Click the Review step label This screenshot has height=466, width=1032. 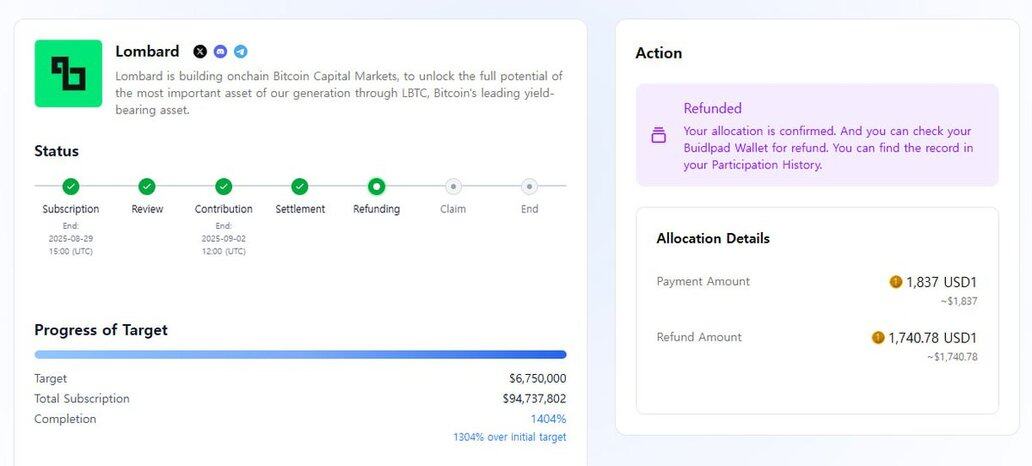coord(147,209)
